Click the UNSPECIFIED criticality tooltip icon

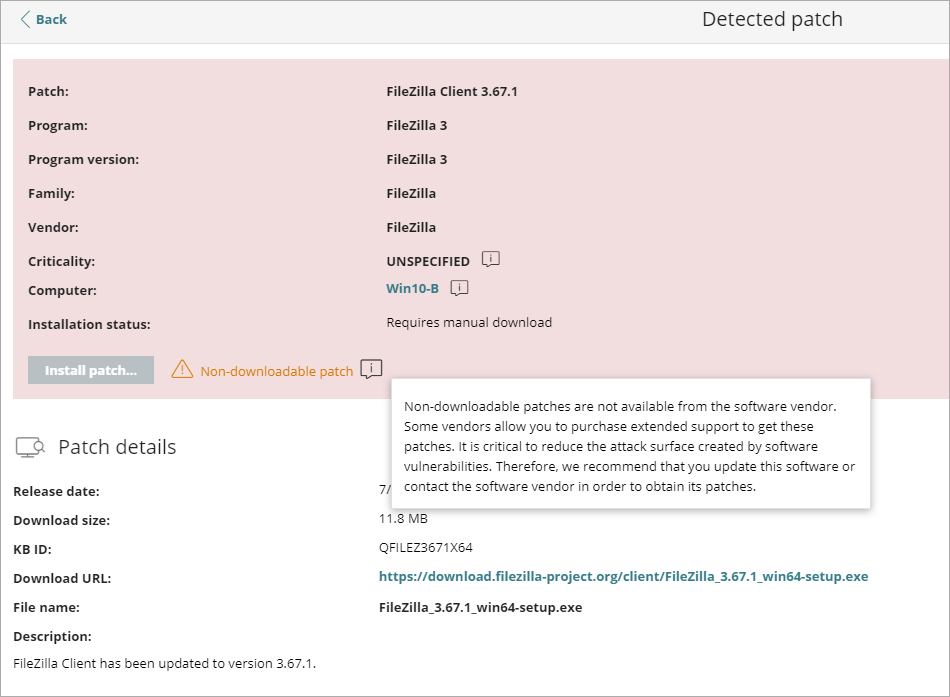[489, 259]
